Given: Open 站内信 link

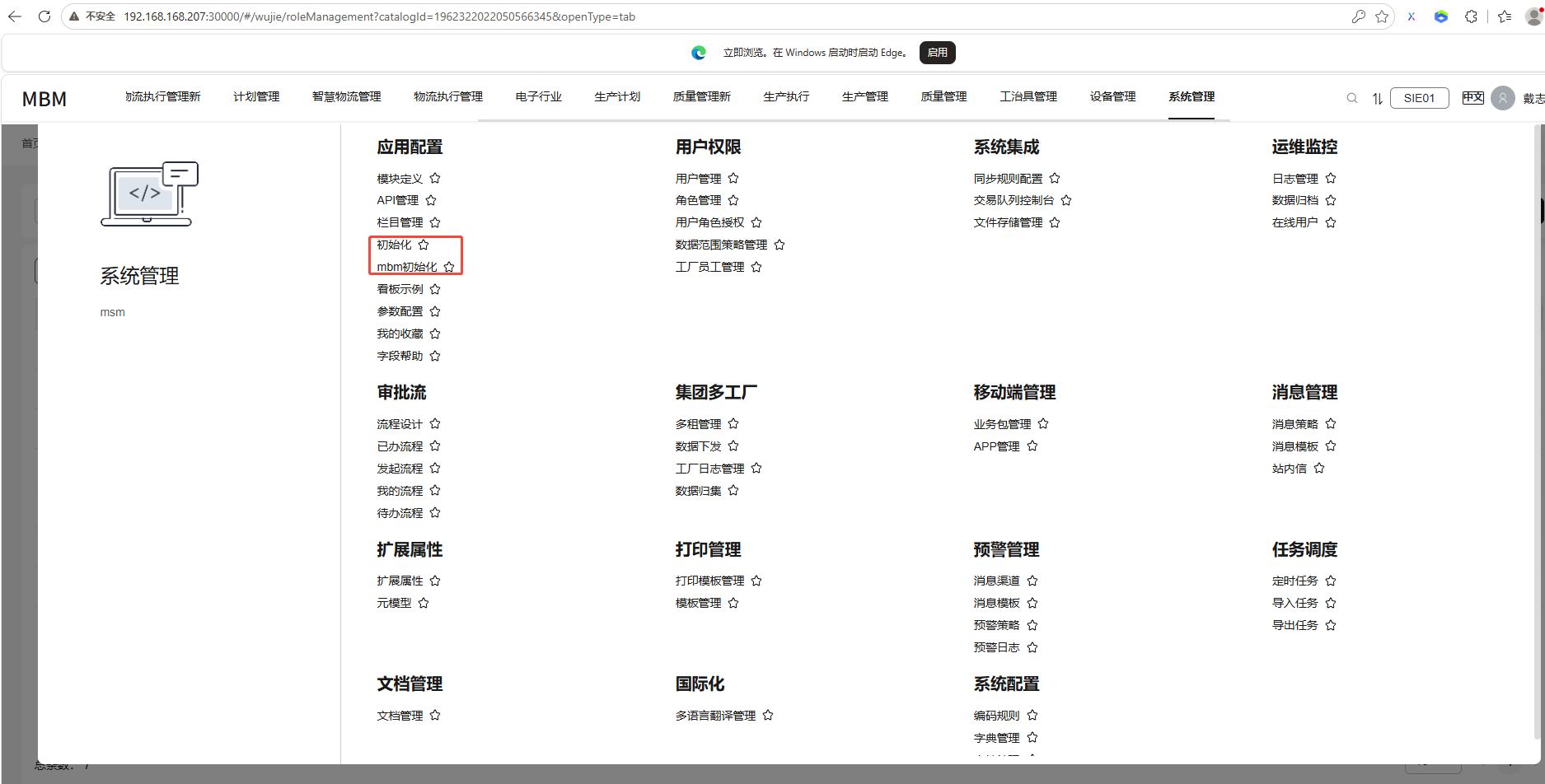Looking at the screenshot, I should click(x=1289, y=469).
